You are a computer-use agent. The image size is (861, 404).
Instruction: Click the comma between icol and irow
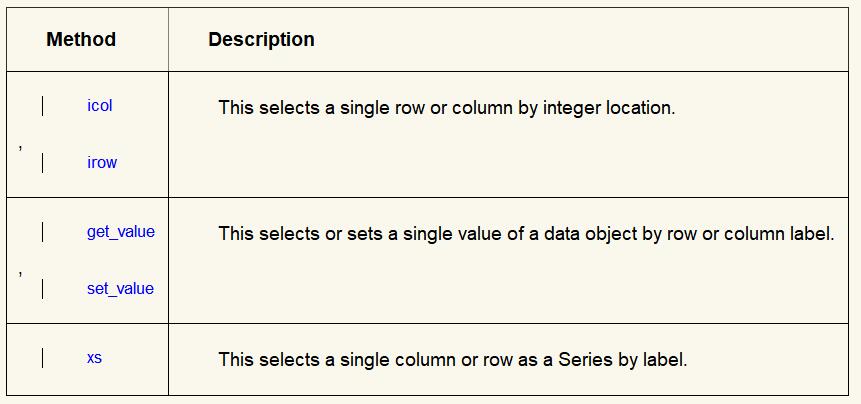[21, 147]
